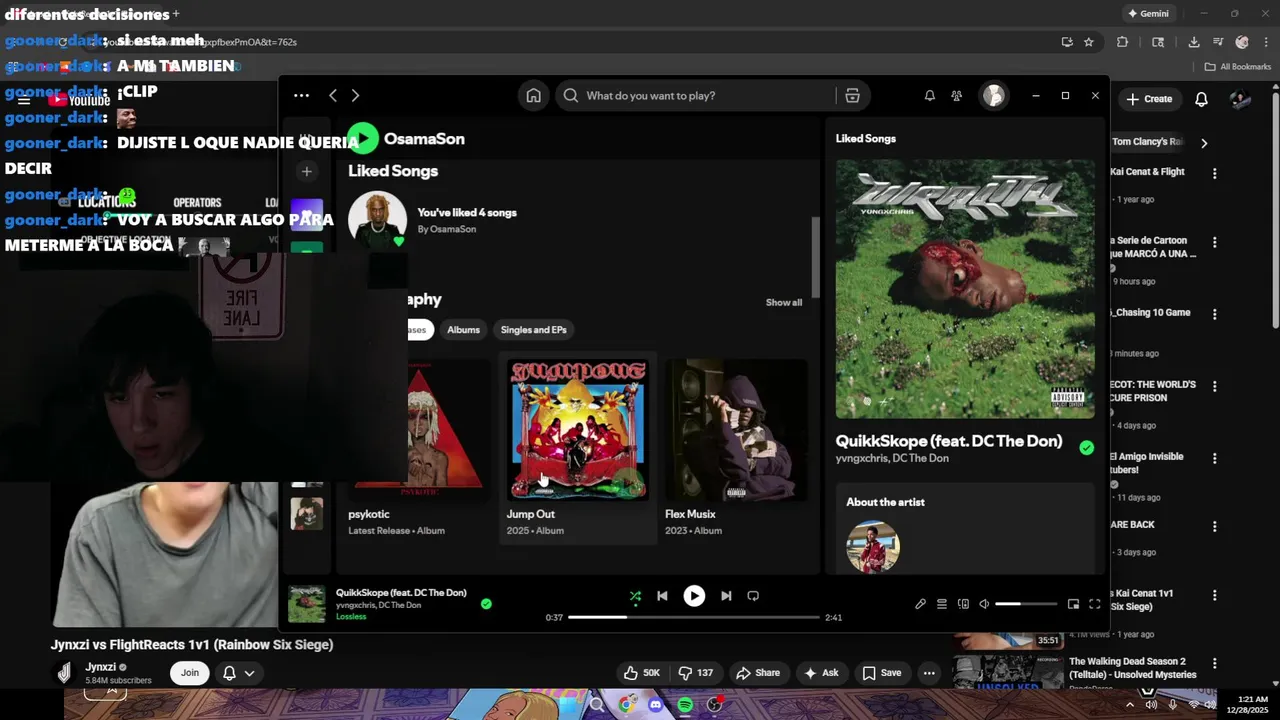Viewport: 1280px width, 720px height.
Task: Open Jump Out album cover
Action: [x=578, y=430]
